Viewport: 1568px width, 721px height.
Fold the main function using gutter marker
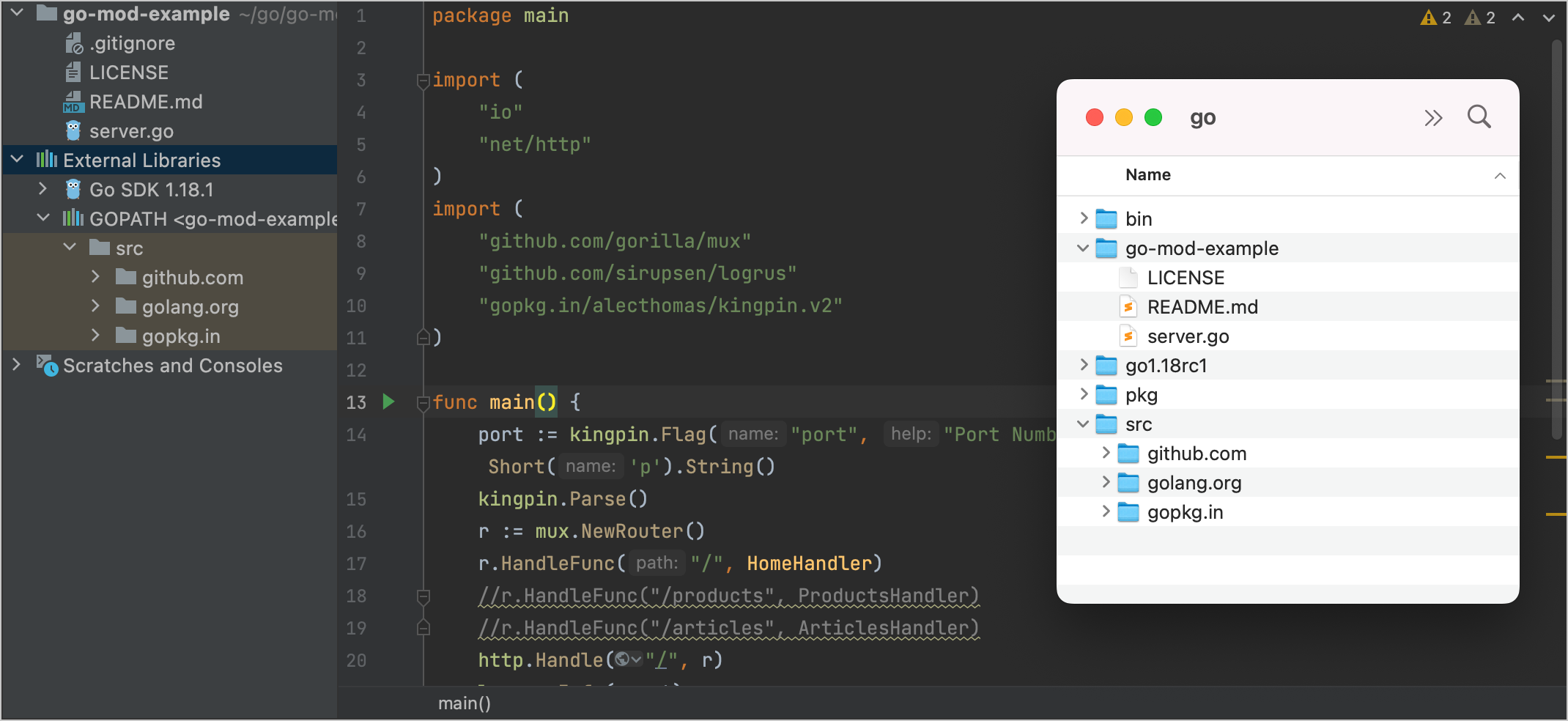[423, 403]
